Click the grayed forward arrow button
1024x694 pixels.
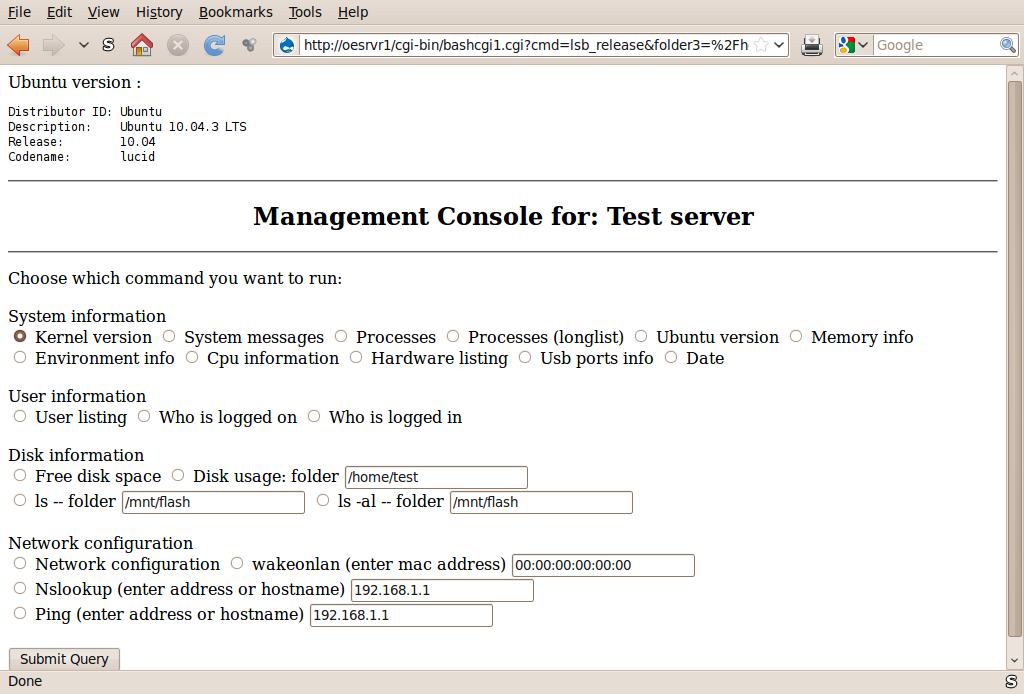54,45
